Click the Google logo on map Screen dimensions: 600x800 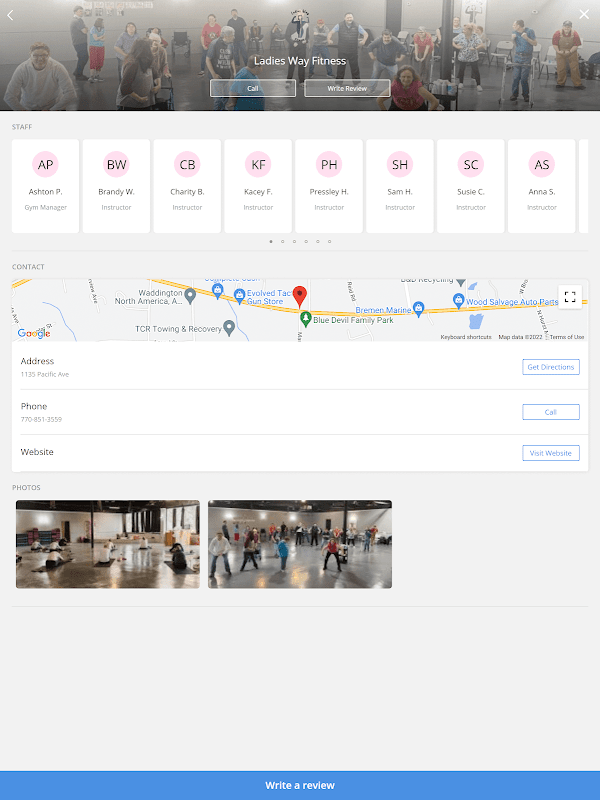[34, 333]
